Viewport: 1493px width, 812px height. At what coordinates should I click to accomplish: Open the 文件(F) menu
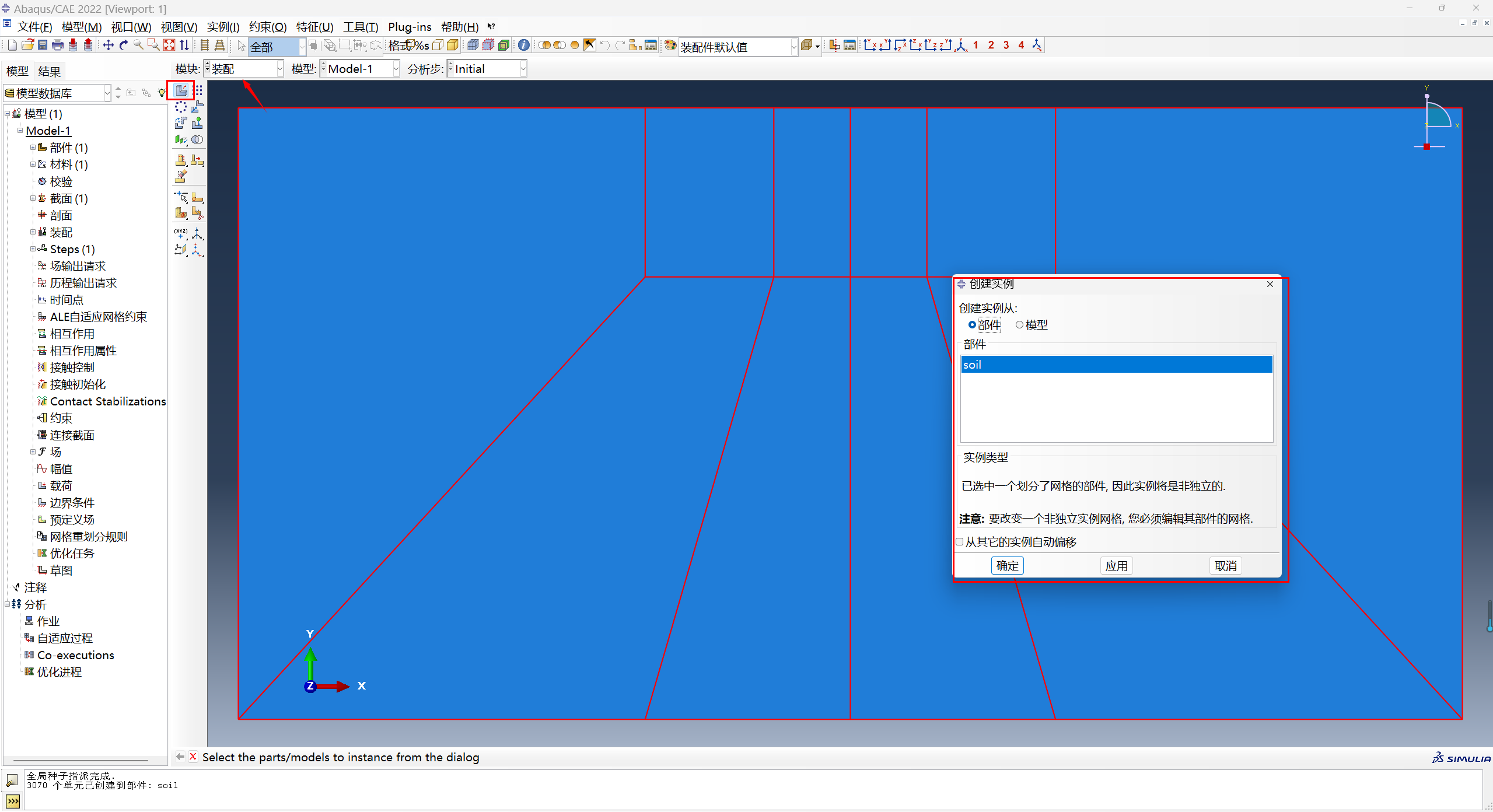(35, 27)
